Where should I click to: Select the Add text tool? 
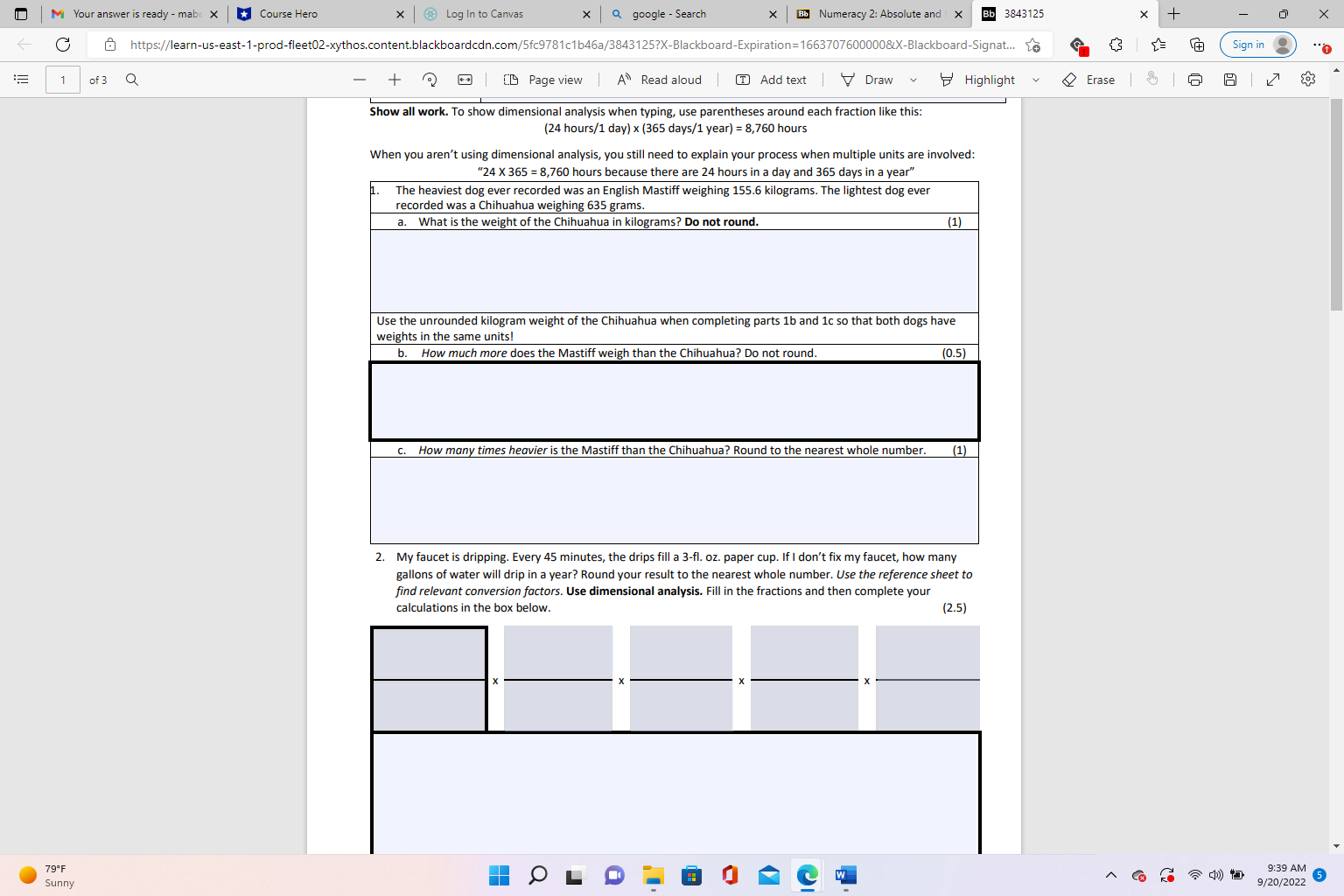[771, 79]
